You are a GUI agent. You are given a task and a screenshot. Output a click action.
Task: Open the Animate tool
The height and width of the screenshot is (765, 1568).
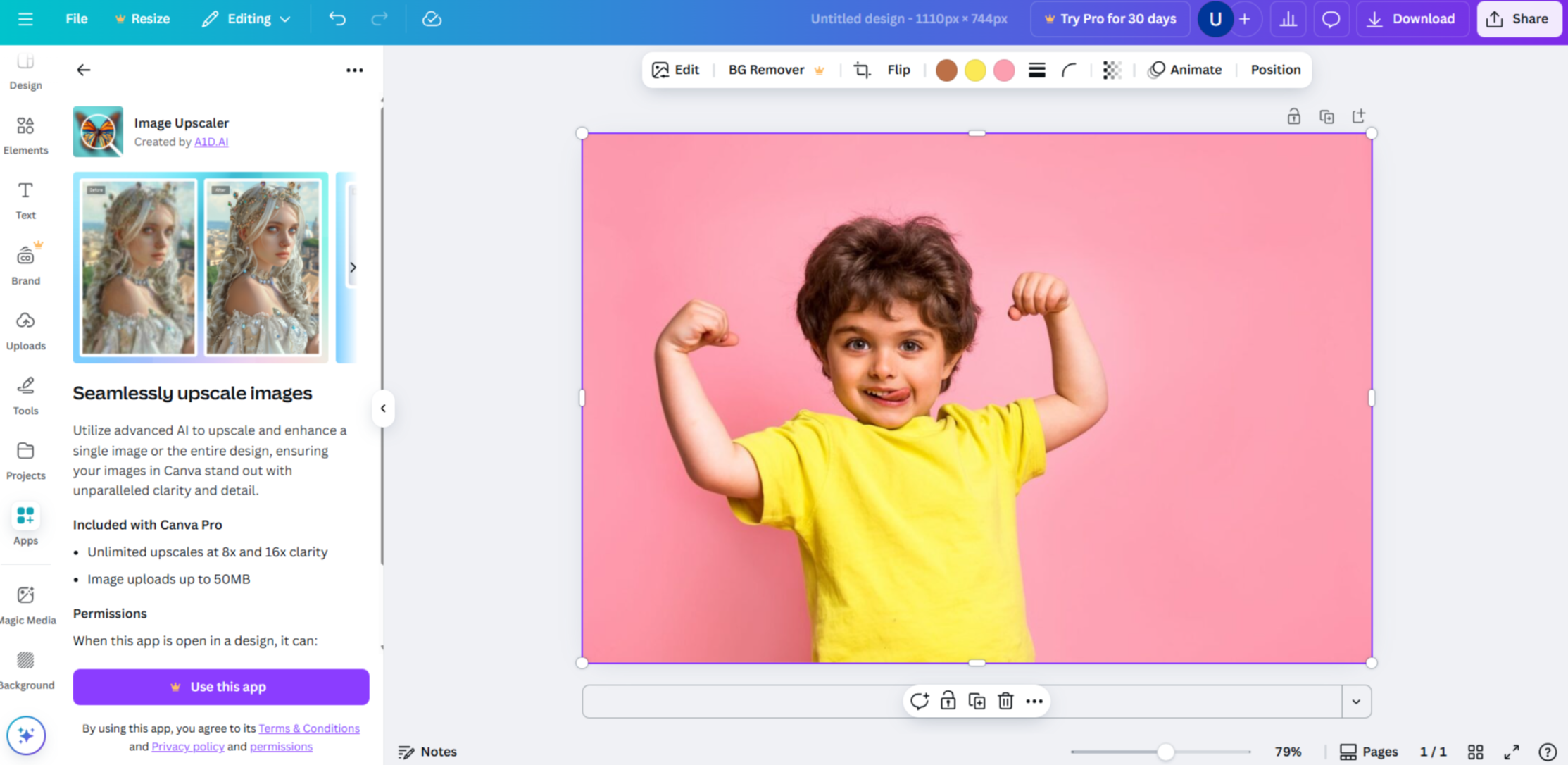1185,70
